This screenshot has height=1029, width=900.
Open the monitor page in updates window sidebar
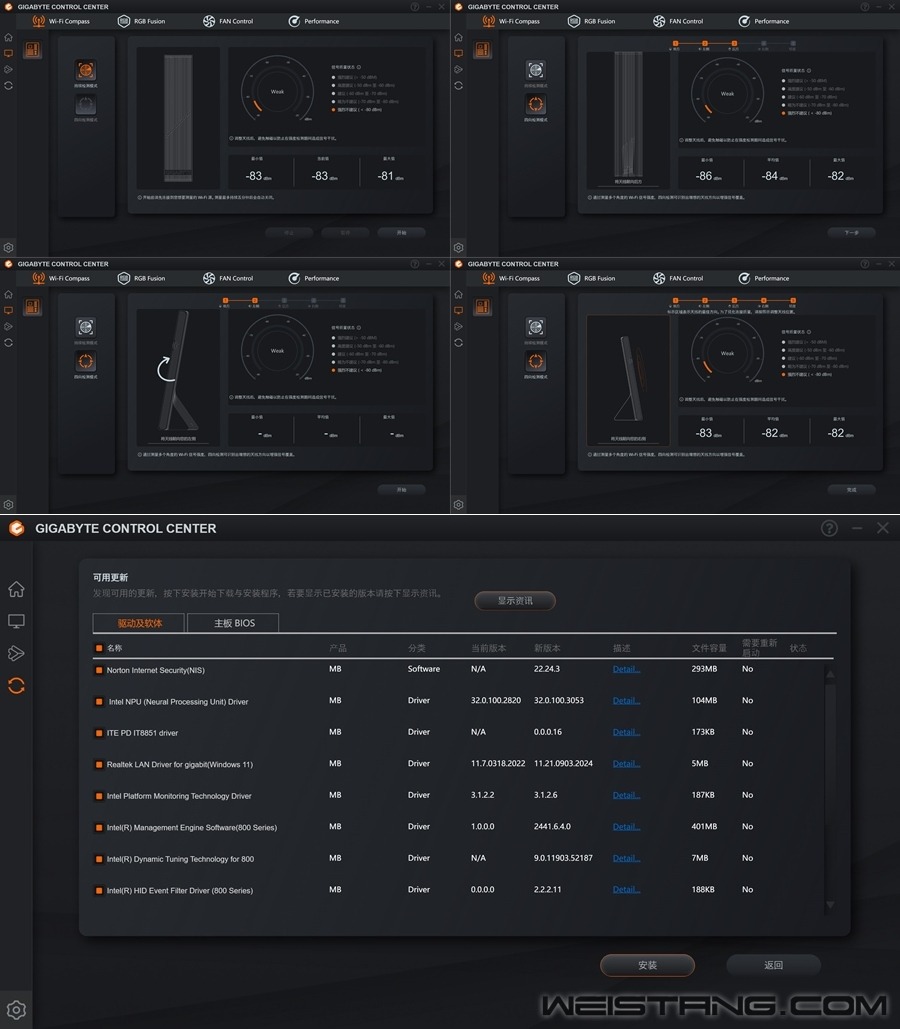click(16, 621)
